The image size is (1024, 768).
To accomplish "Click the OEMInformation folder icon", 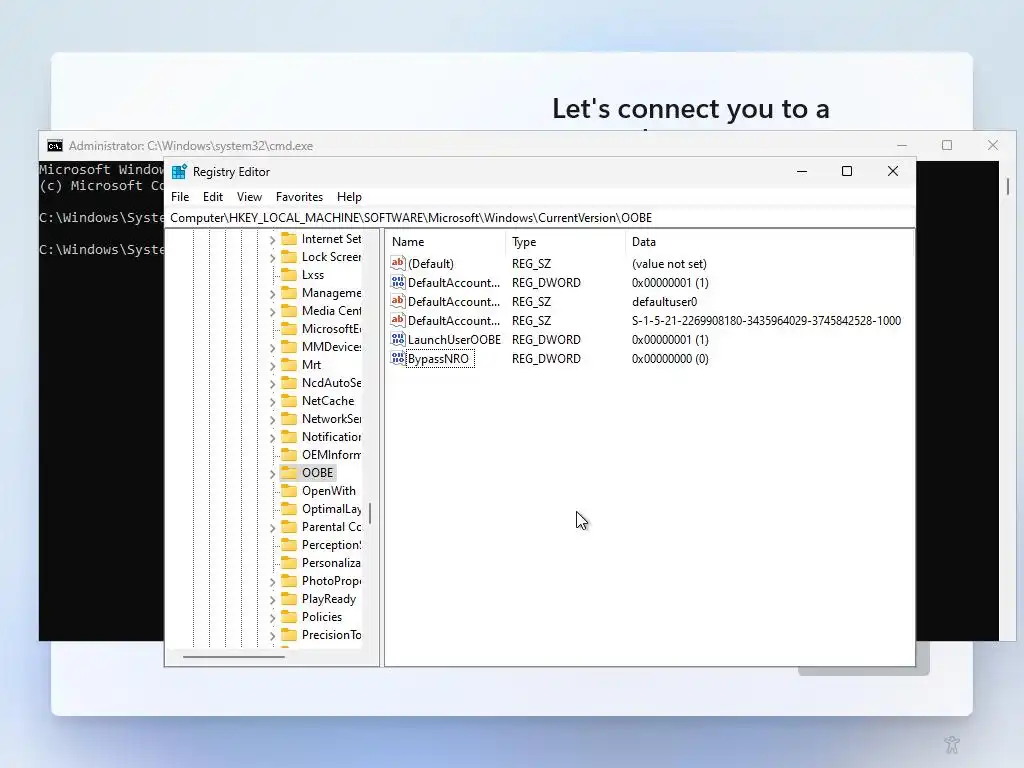I will pyautogui.click(x=289, y=455).
